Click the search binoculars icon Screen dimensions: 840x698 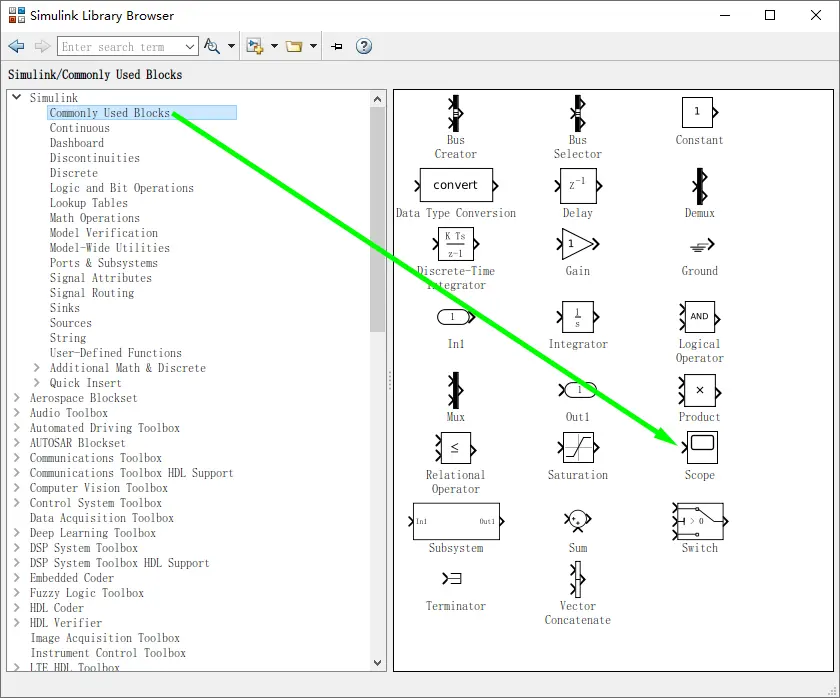212,47
